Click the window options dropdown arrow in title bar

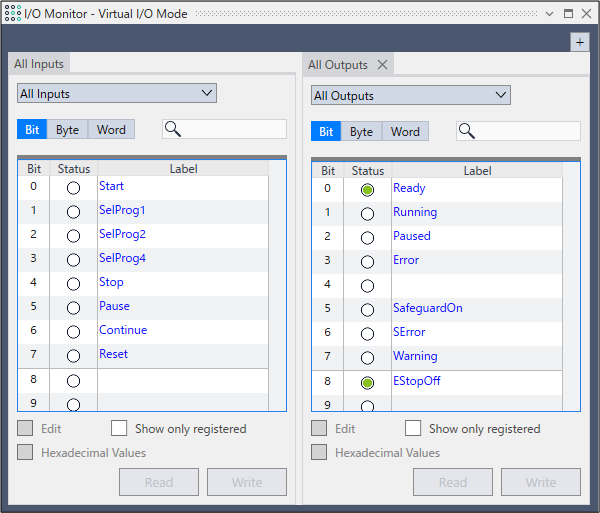[551, 13]
